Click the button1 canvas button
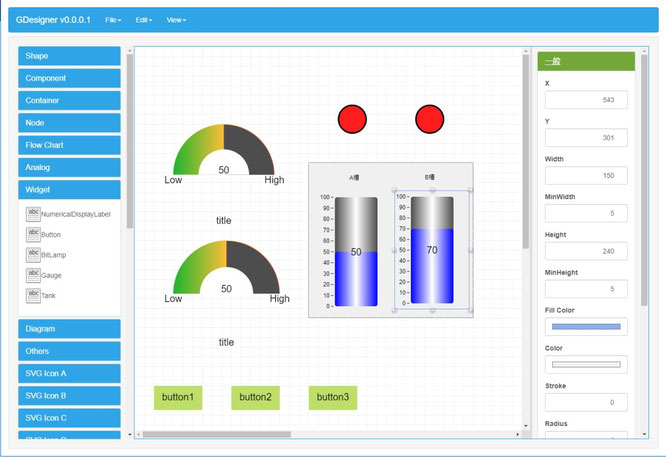Viewport: 666px width, 457px height. [177, 397]
